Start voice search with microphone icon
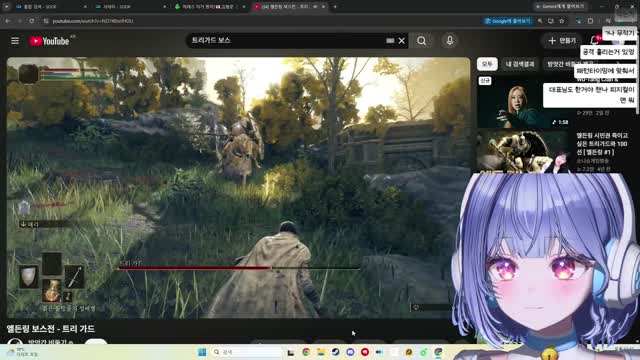 pos(449,40)
